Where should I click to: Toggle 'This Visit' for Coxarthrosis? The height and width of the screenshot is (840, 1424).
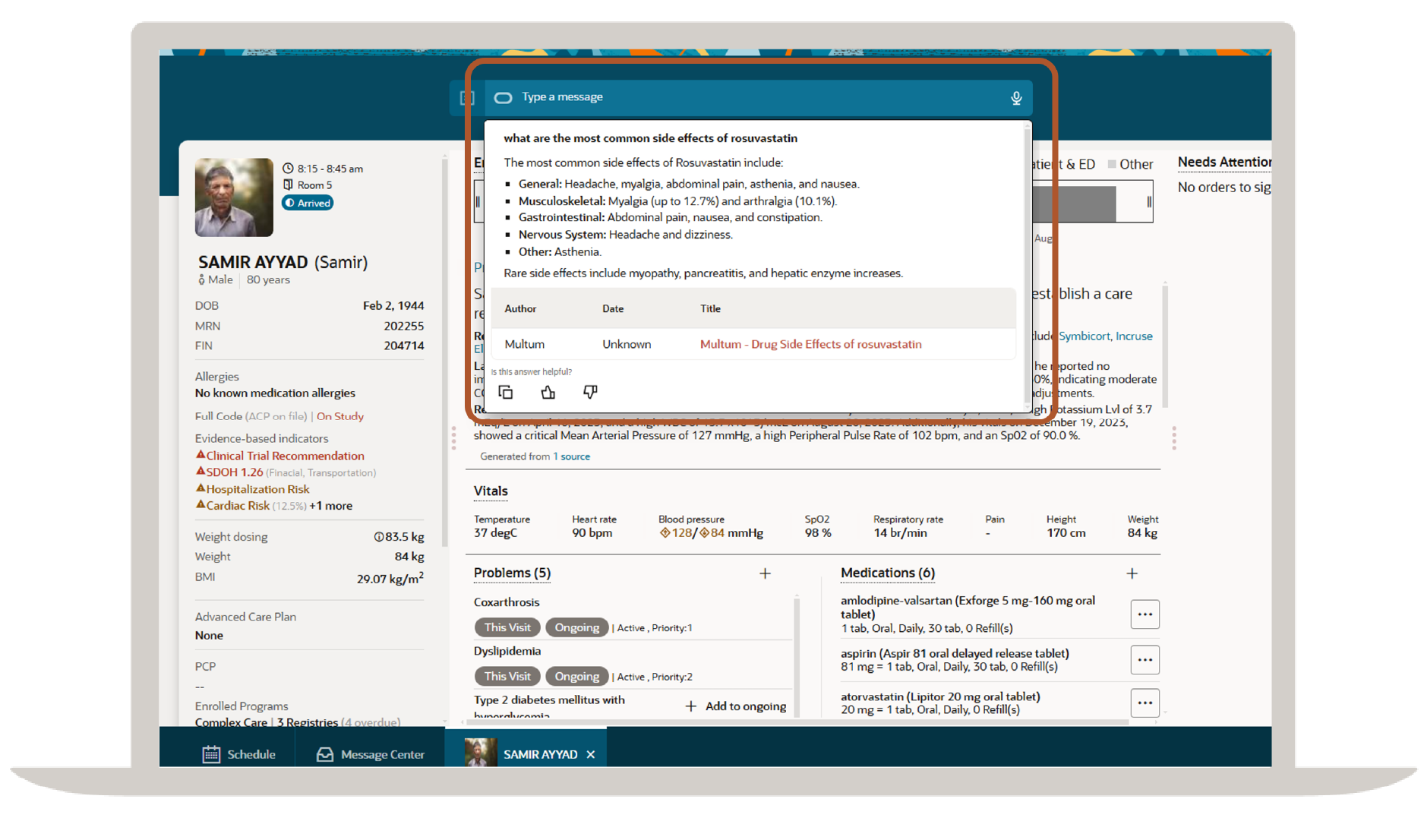507,627
